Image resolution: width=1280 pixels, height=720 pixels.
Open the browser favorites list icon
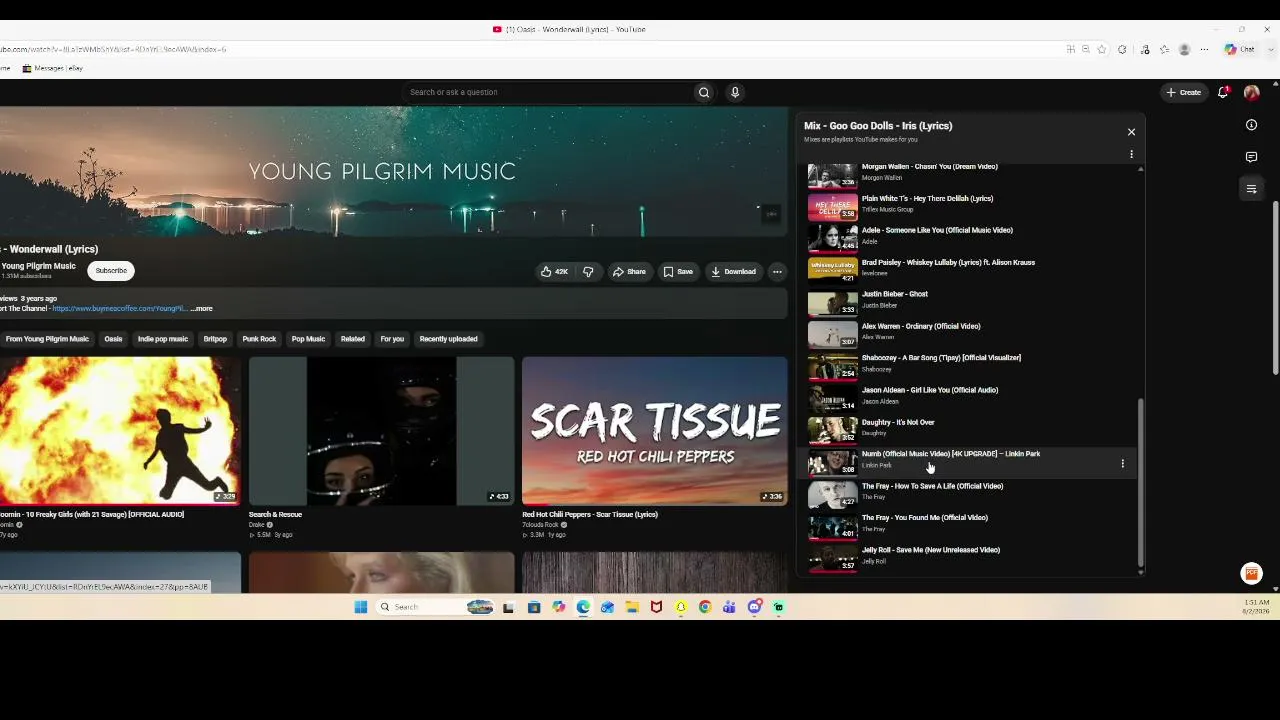tap(1165, 49)
